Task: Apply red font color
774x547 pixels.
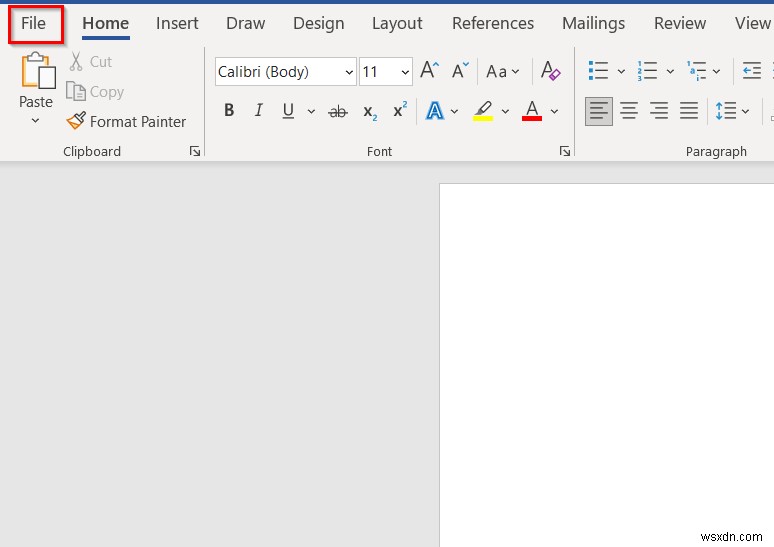Action: coord(532,111)
